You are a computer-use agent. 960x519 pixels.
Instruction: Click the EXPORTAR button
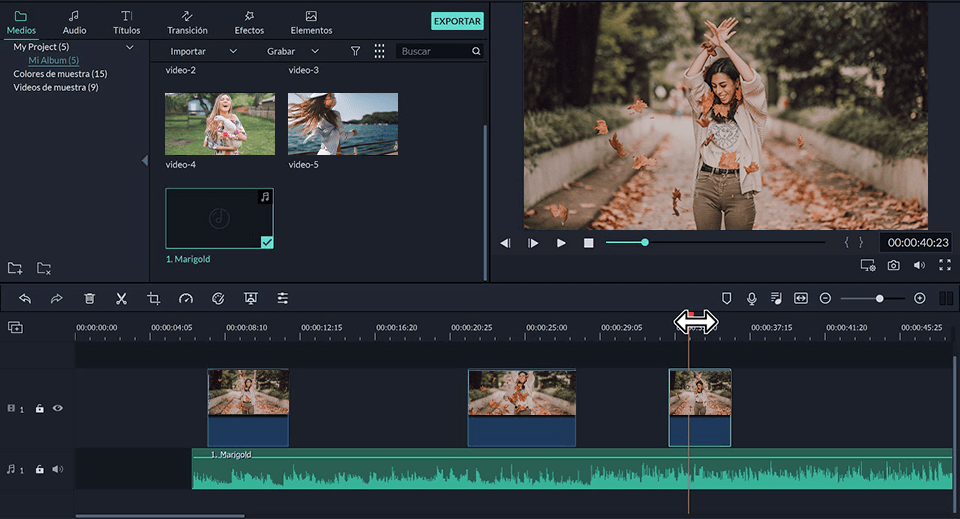[457, 21]
